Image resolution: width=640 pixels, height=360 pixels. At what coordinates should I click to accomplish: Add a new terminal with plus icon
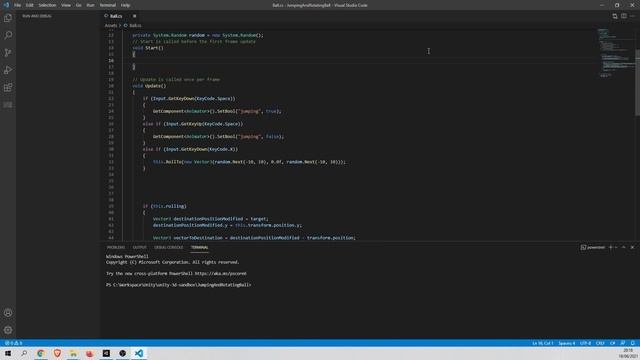pyautogui.click(x=611, y=247)
